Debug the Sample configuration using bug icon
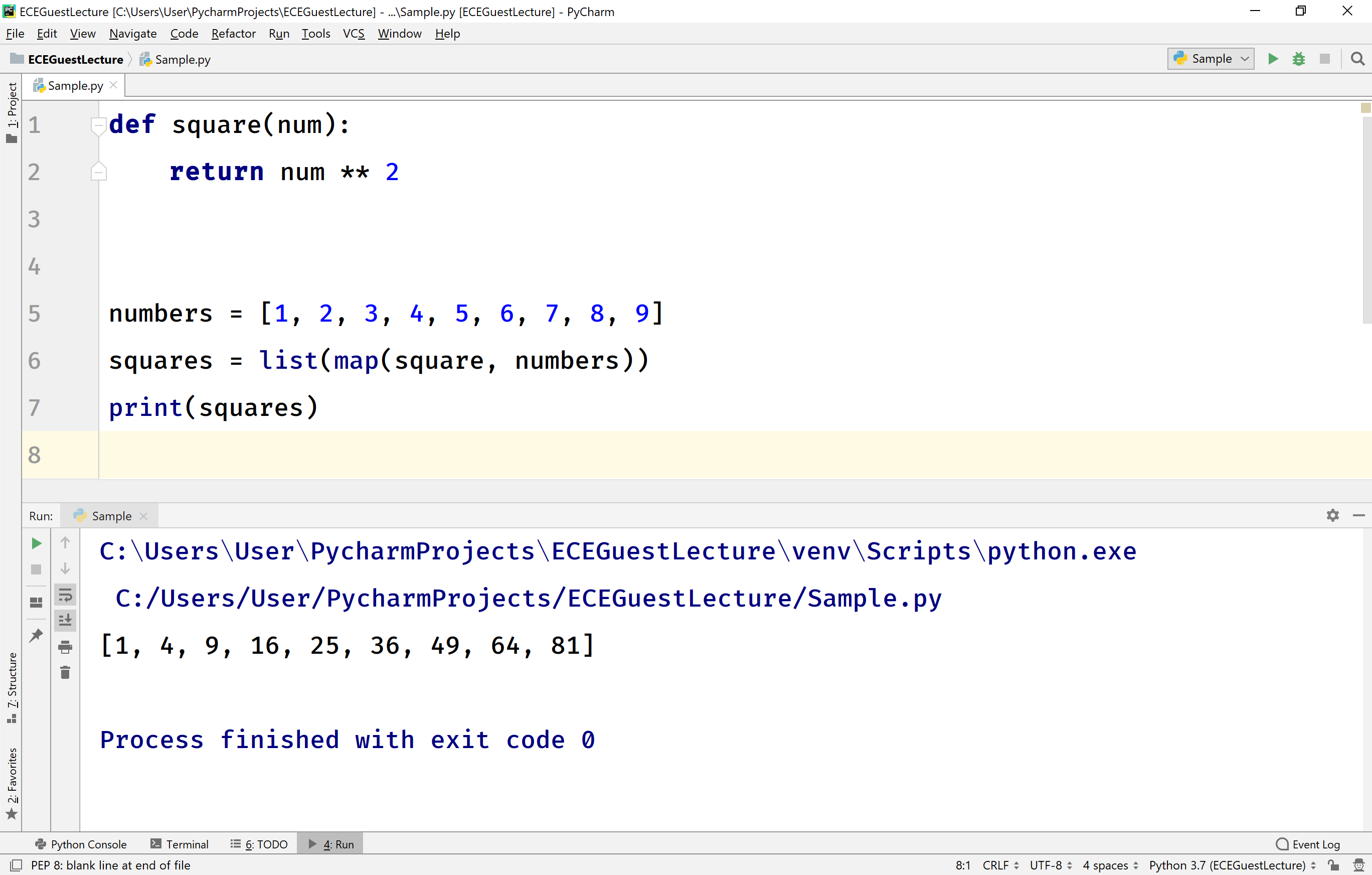1372x875 pixels. point(1299,59)
